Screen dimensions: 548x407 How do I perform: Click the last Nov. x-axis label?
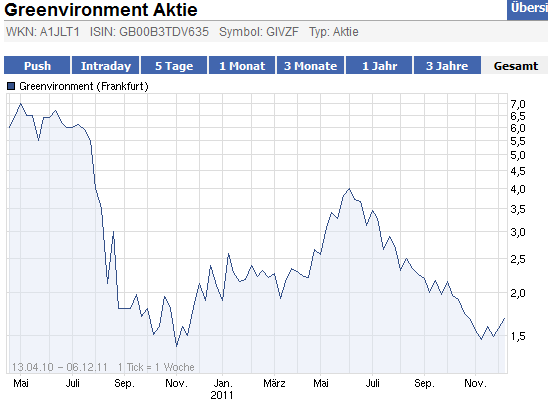(475, 383)
